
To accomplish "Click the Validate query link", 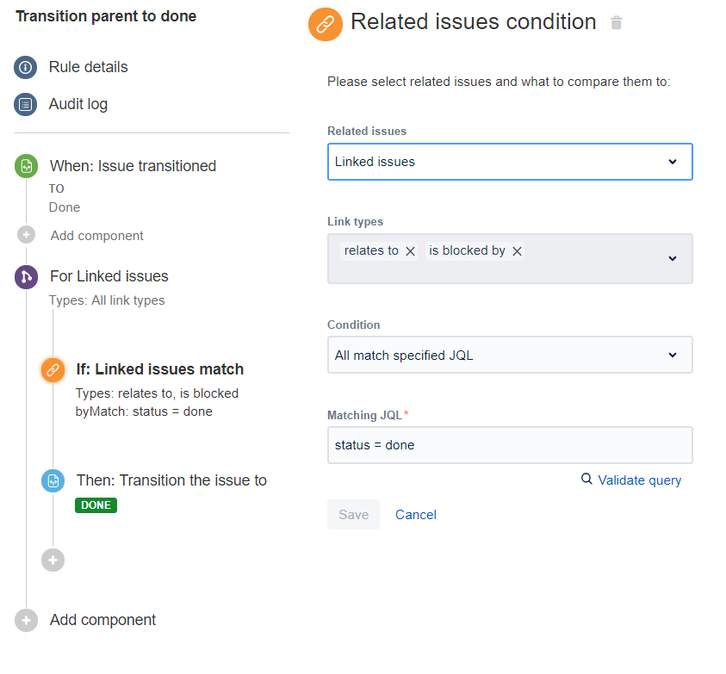I will click(x=639, y=480).
